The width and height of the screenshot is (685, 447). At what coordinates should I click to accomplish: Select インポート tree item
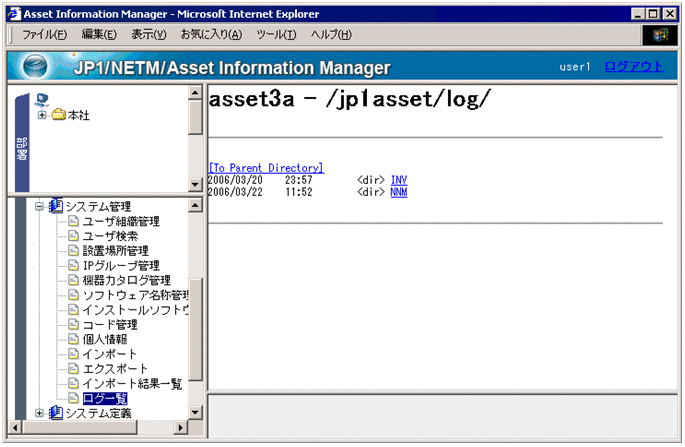coord(110,354)
